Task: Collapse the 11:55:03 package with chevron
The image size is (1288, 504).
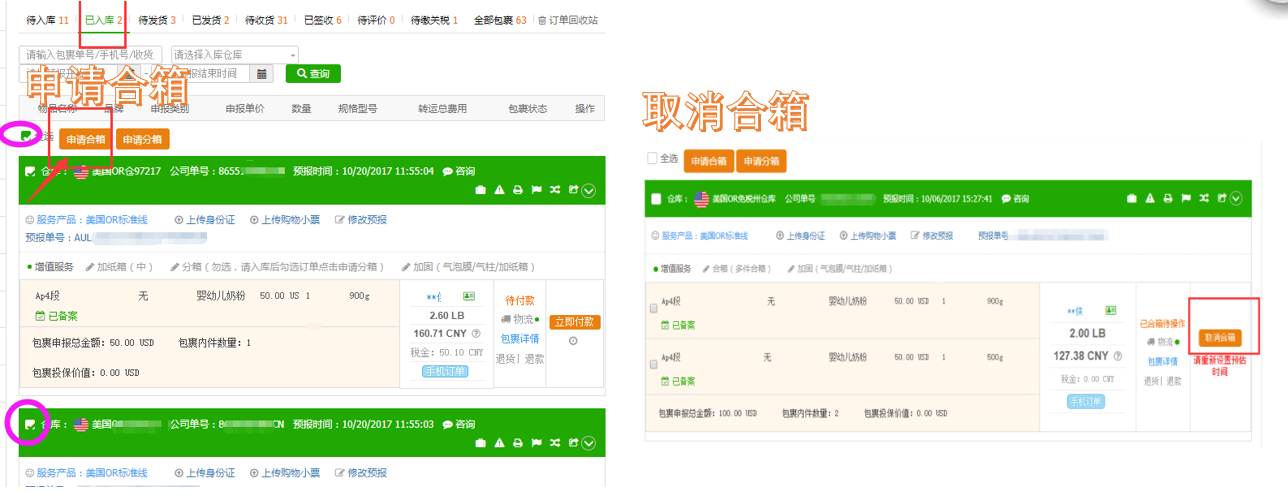Action: pos(588,443)
